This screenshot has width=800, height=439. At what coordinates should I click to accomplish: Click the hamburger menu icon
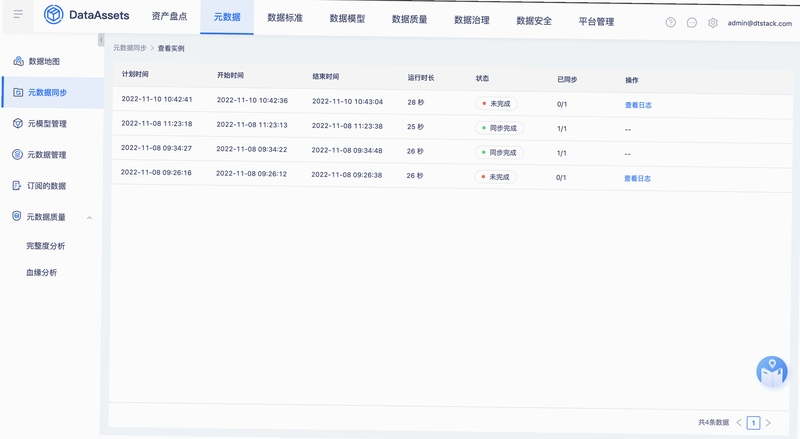pos(18,14)
